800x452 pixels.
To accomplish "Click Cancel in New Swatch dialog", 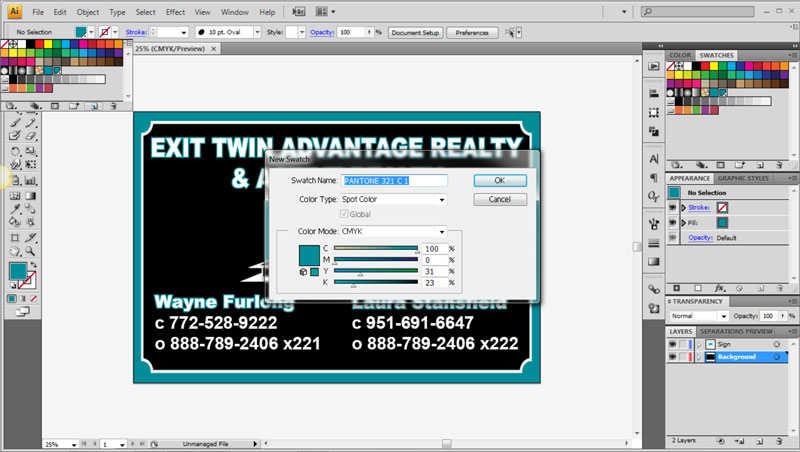I will tap(499, 199).
